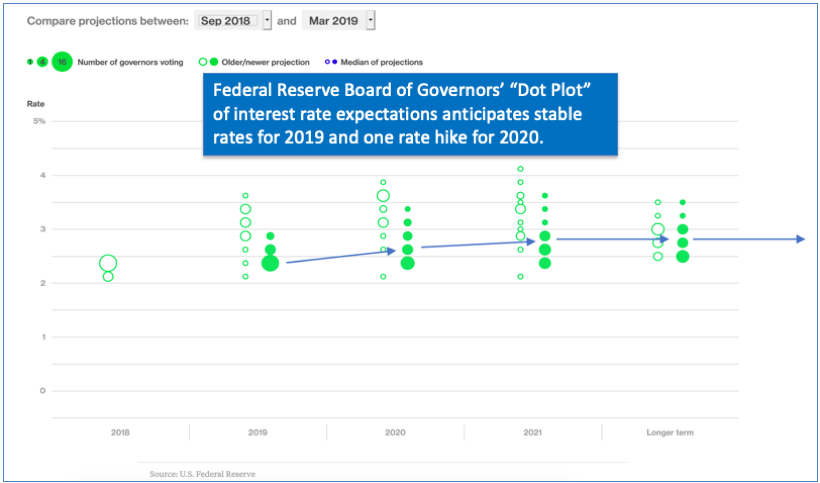The image size is (820, 483).
Task: Toggle the 'Median of projections' legend label
Action: click(x=381, y=62)
